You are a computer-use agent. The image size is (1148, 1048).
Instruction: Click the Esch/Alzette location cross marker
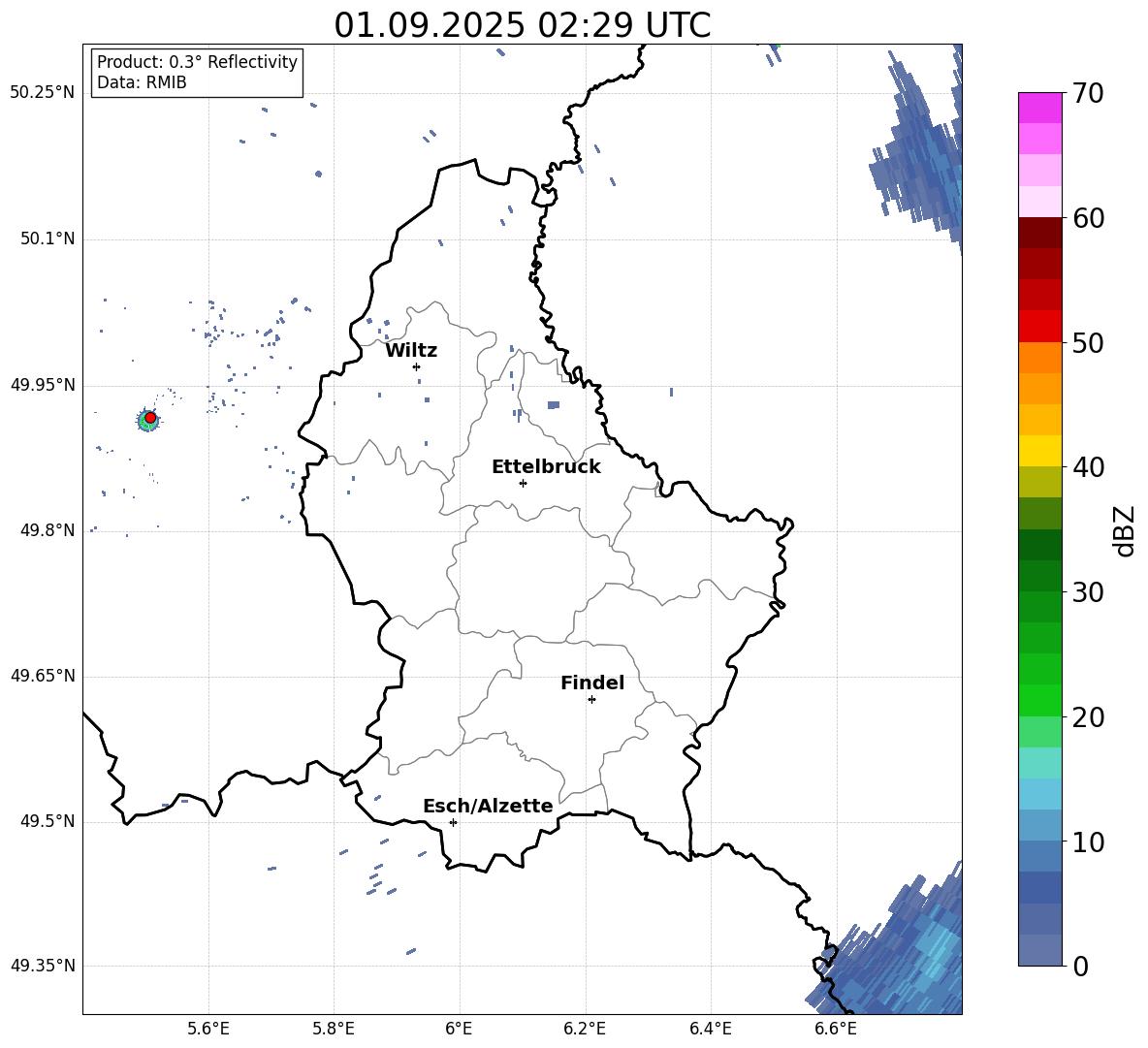tap(453, 822)
